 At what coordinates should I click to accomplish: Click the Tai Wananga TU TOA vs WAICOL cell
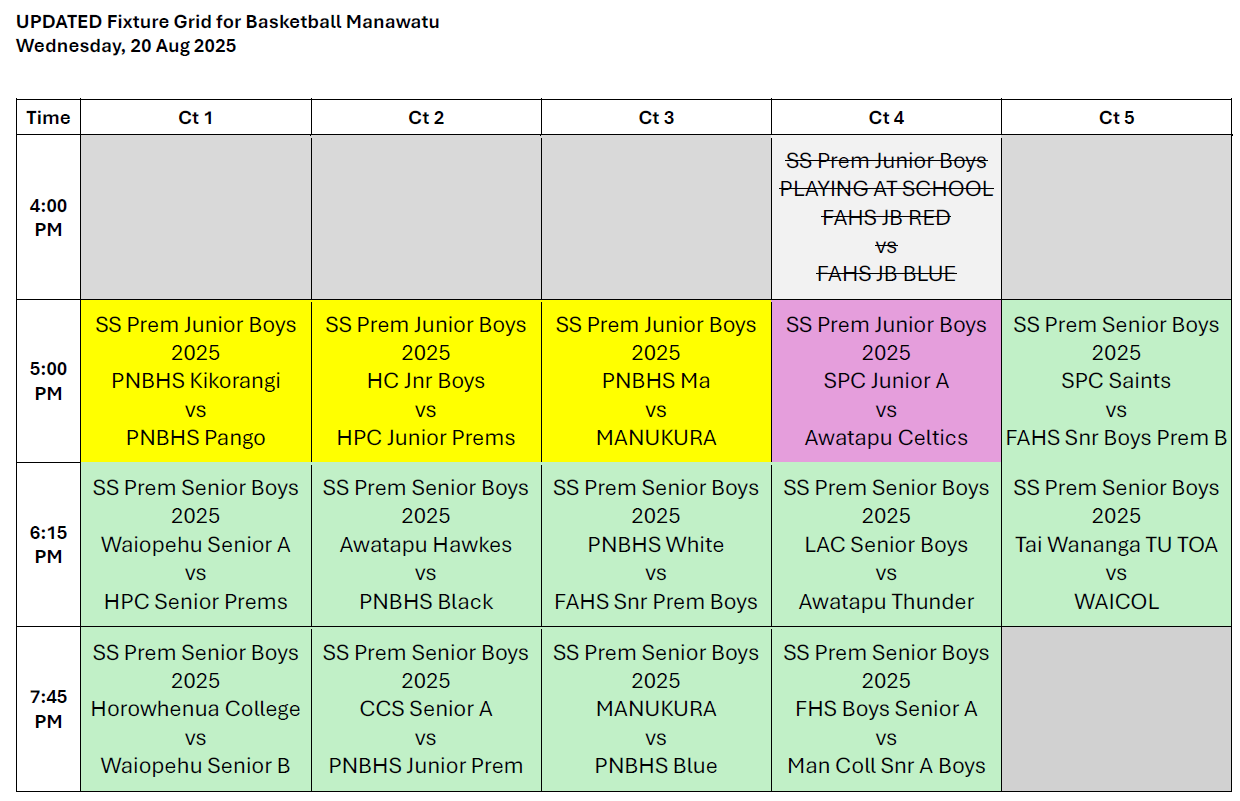click(1116, 545)
